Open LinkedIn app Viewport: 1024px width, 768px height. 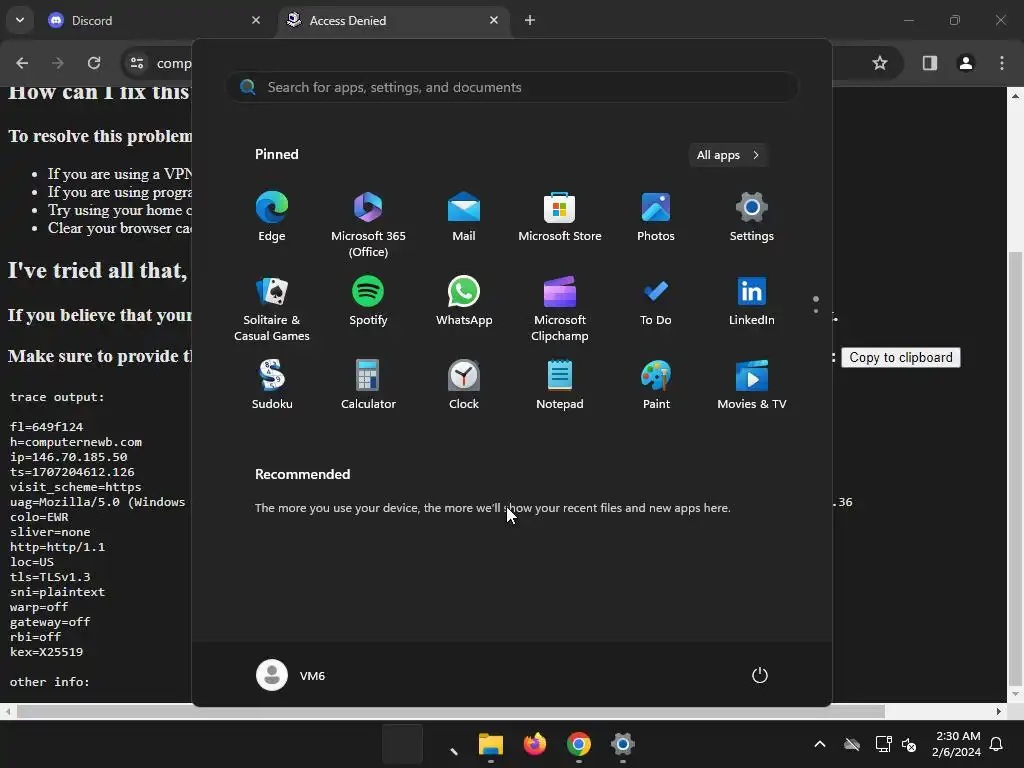click(752, 302)
